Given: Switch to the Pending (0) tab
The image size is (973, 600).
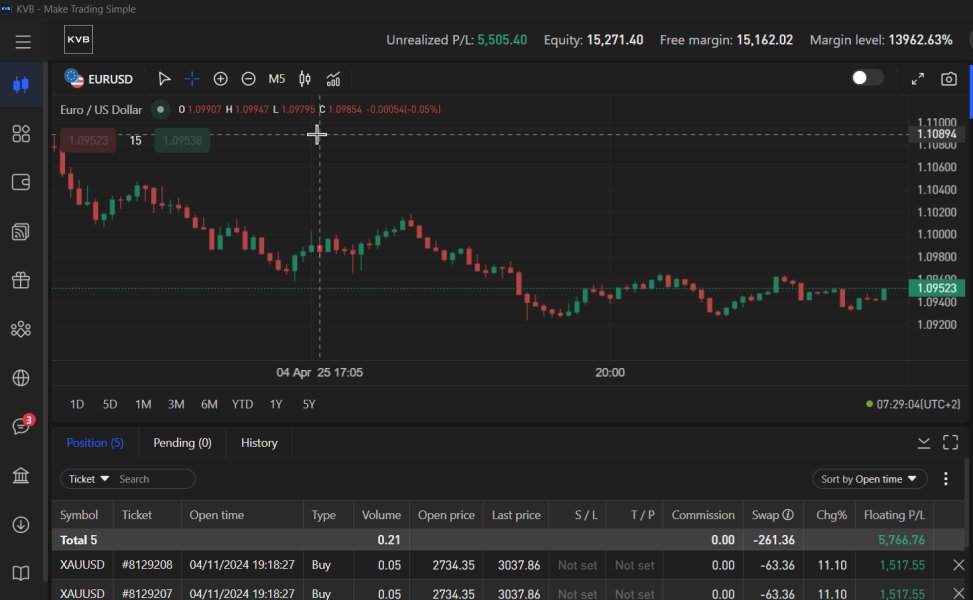Looking at the screenshot, I should 182,443.
